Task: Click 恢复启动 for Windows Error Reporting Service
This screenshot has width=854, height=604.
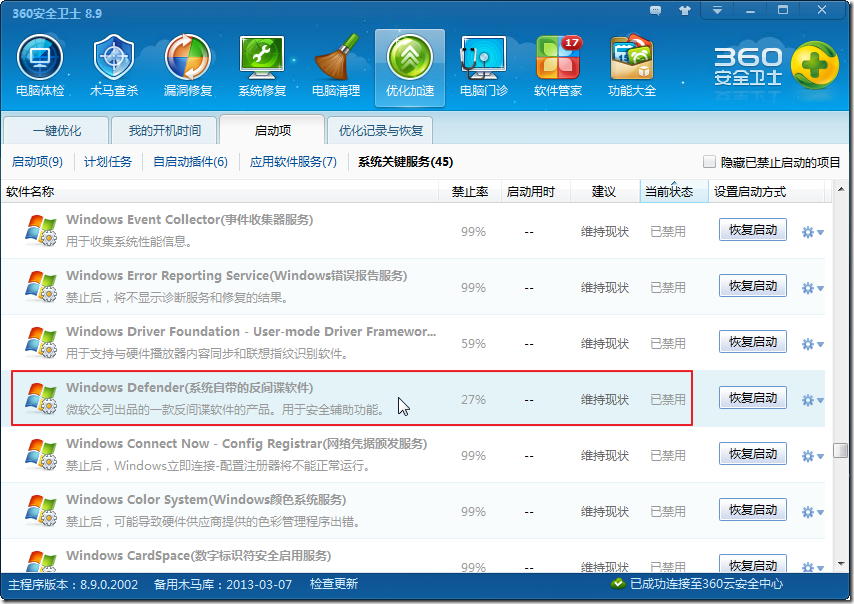Action: click(x=753, y=286)
